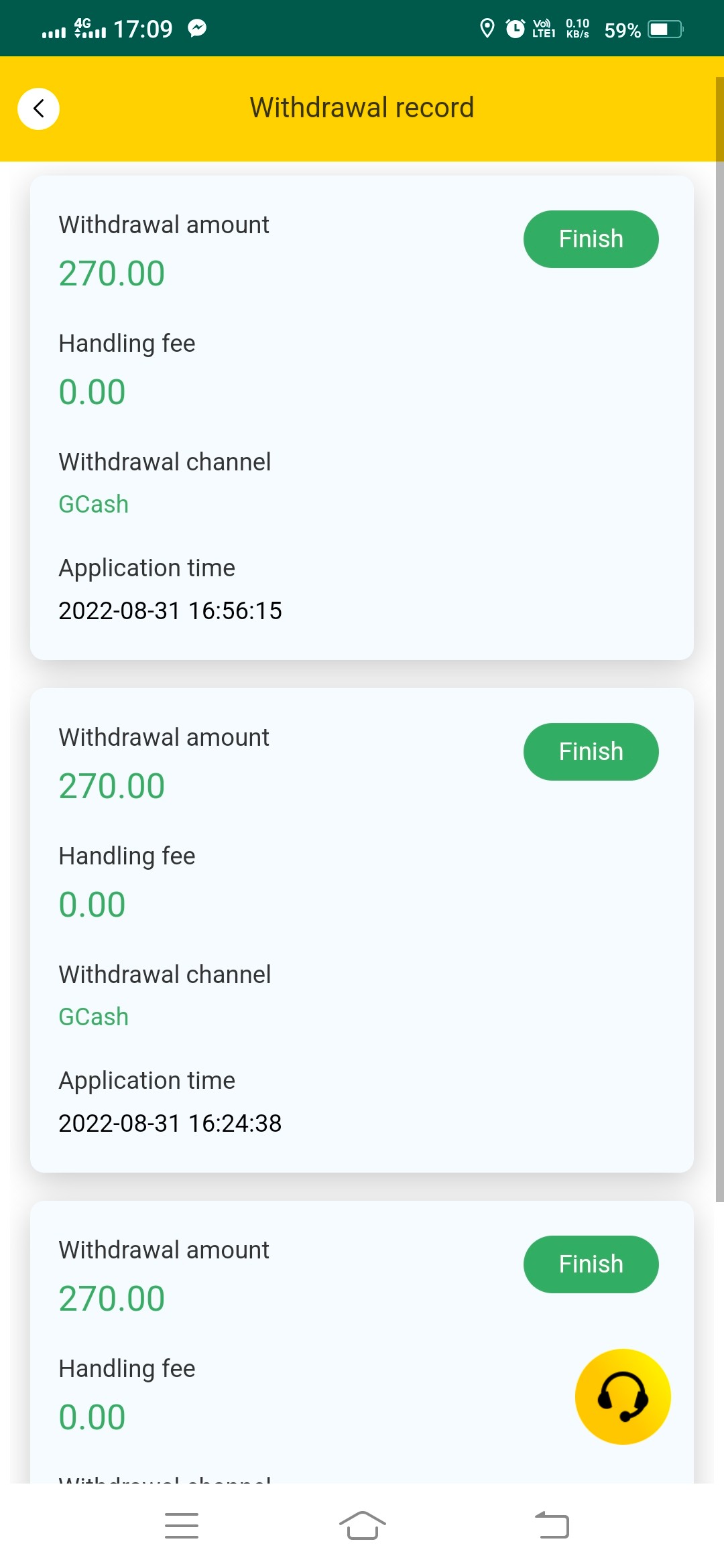Tap the location pin status icon
The height and width of the screenshot is (1568, 724).
click(x=487, y=29)
